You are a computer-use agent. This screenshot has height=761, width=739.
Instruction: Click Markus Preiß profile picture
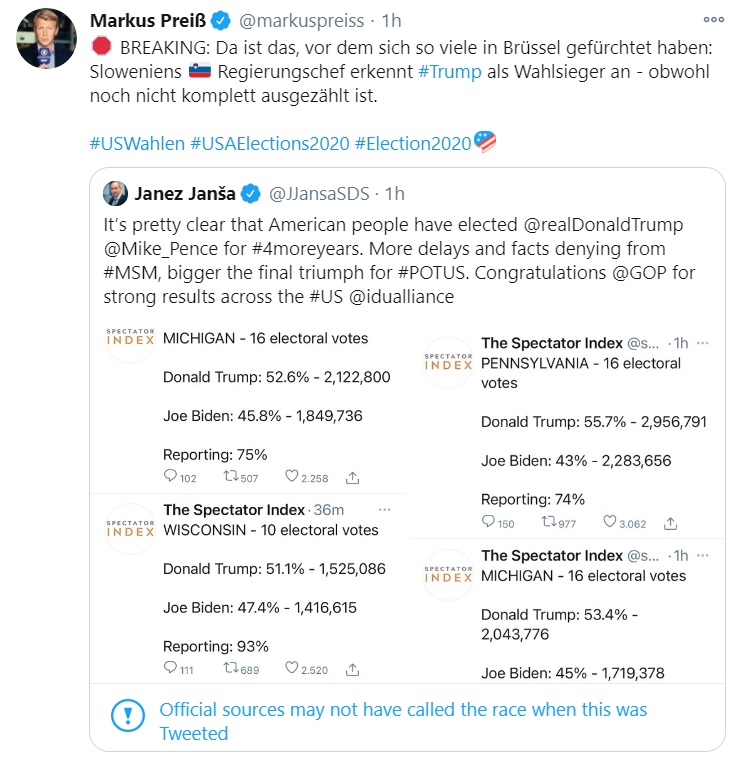click(46, 39)
